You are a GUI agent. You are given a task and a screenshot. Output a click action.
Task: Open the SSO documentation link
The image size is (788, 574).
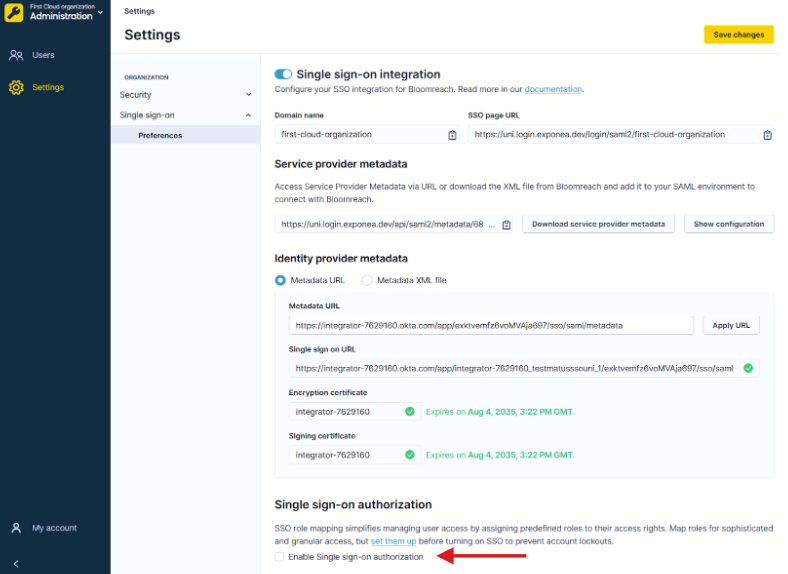click(553, 89)
